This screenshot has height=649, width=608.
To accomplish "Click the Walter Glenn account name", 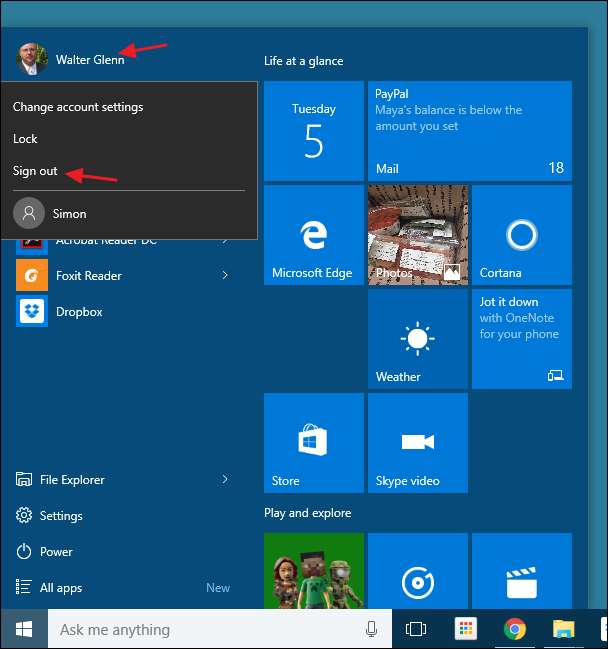I will coord(90,60).
